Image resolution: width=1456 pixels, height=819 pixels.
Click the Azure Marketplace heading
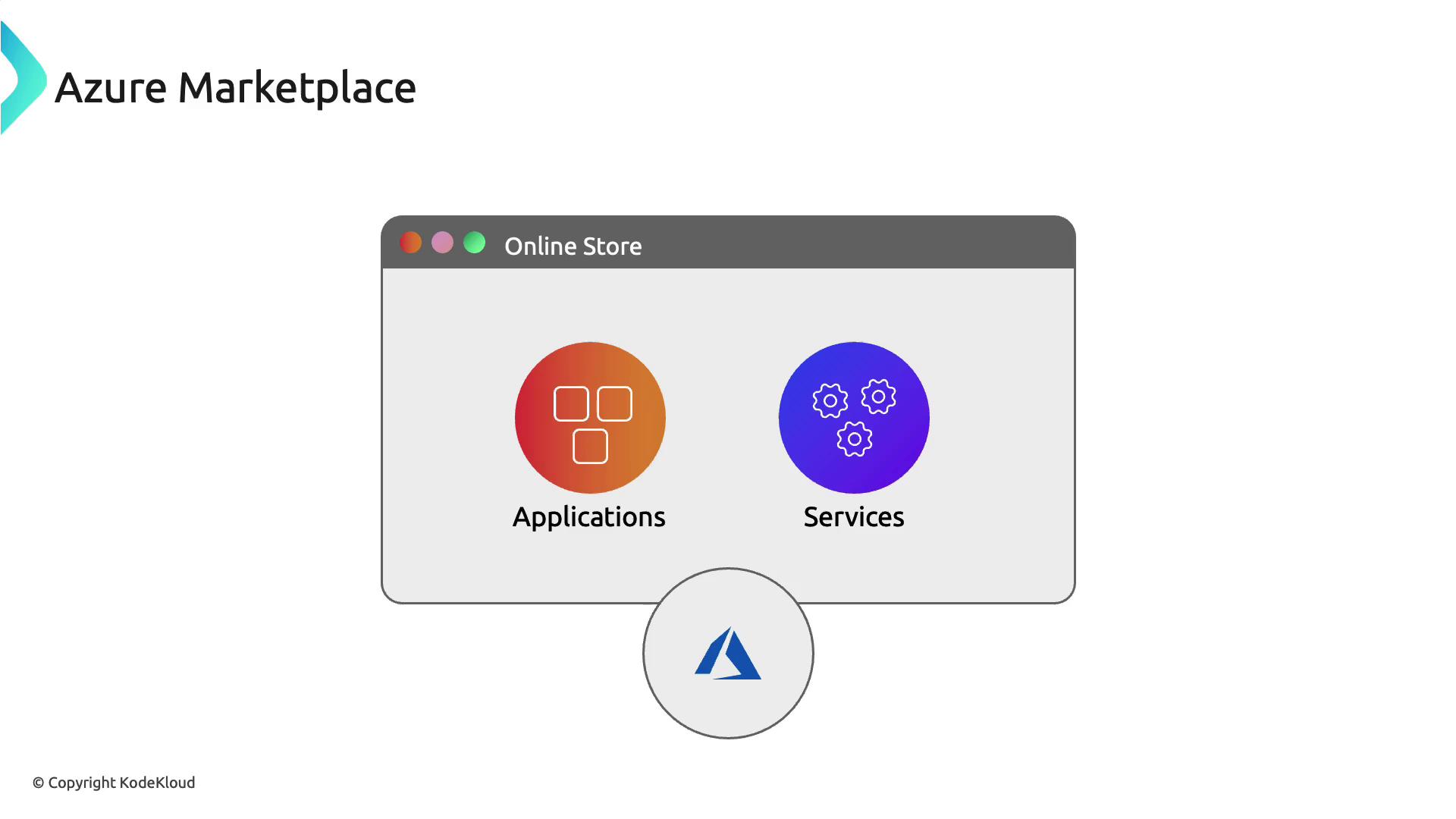click(x=235, y=88)
